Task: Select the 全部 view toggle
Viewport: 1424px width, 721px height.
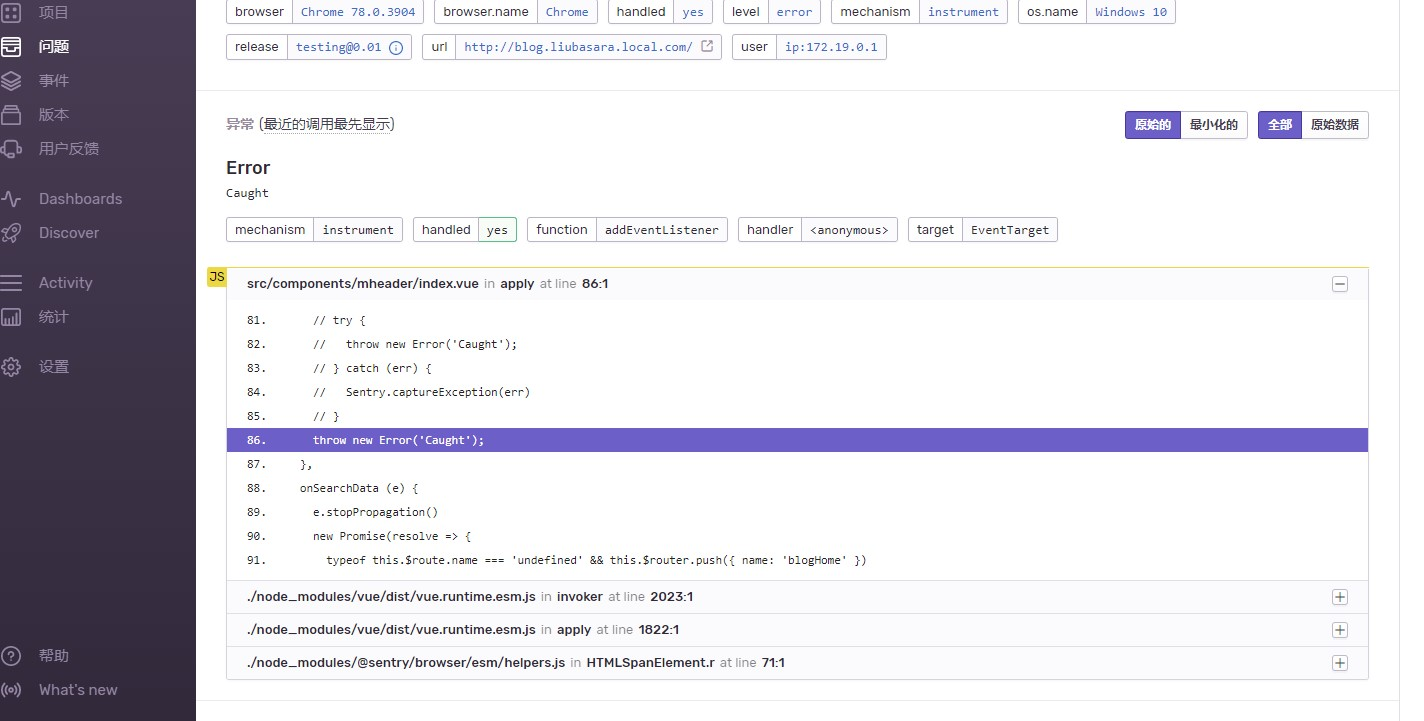Action: point(1280,125)
